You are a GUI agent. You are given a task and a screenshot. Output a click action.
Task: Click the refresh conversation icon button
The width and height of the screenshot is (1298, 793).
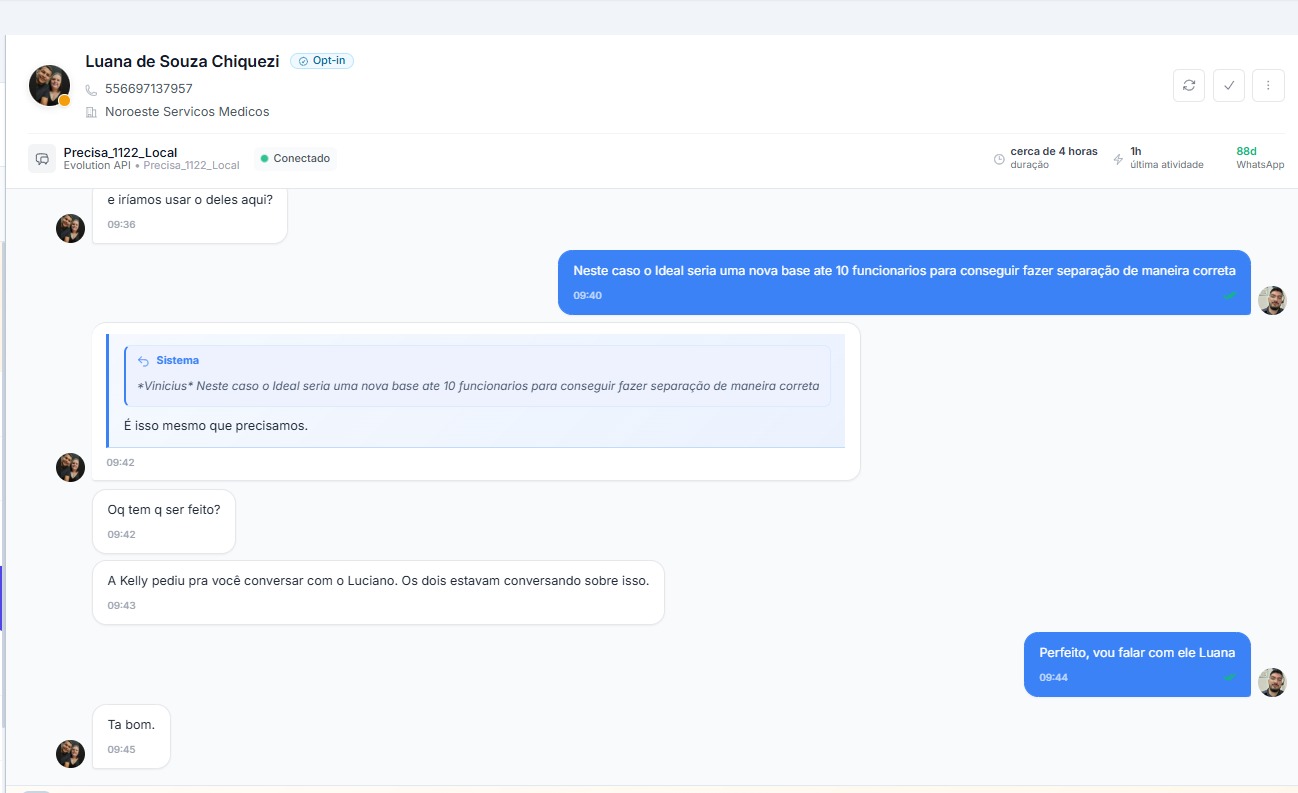[1188, 86]
